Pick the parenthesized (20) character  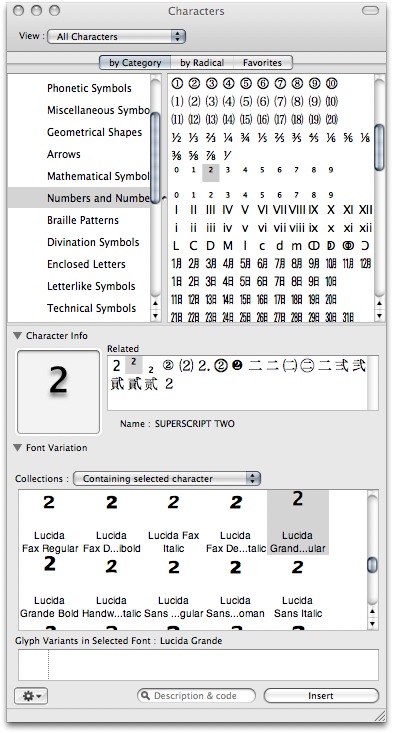pyautogui.click(x=331, y=119)
